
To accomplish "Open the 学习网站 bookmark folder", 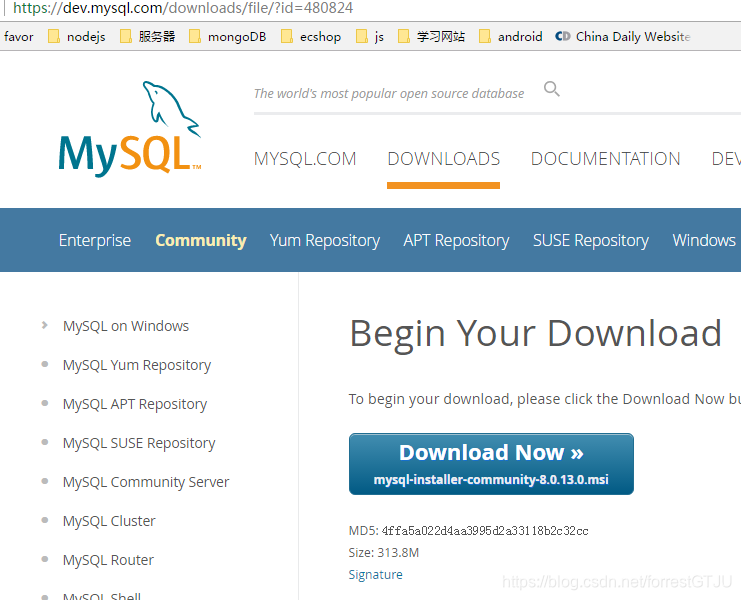I will click(431, 36).
